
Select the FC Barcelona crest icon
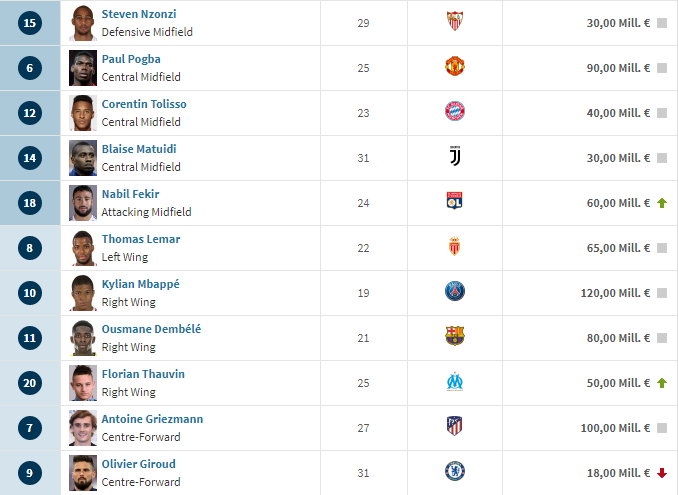(x=454, y=336)
